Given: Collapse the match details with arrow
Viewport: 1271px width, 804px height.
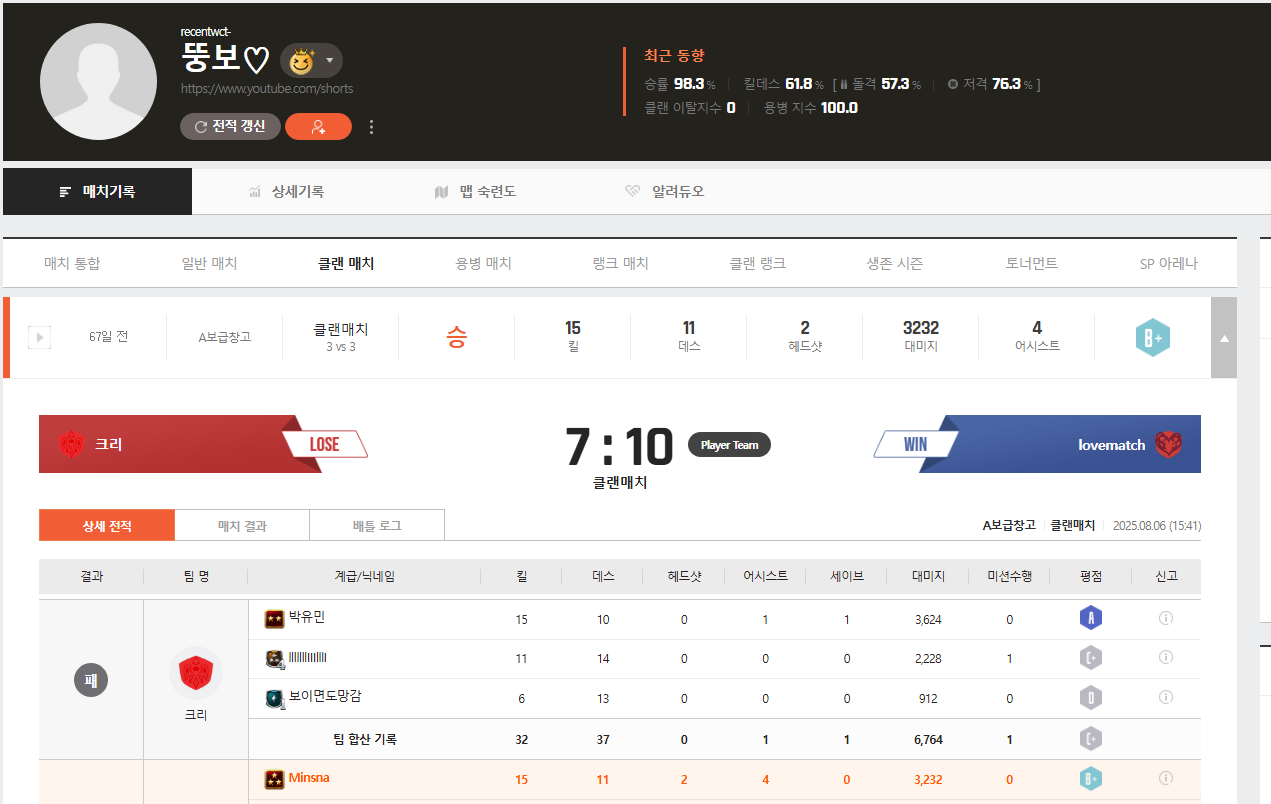Looking at the screenshot, I should point(1224,338).
